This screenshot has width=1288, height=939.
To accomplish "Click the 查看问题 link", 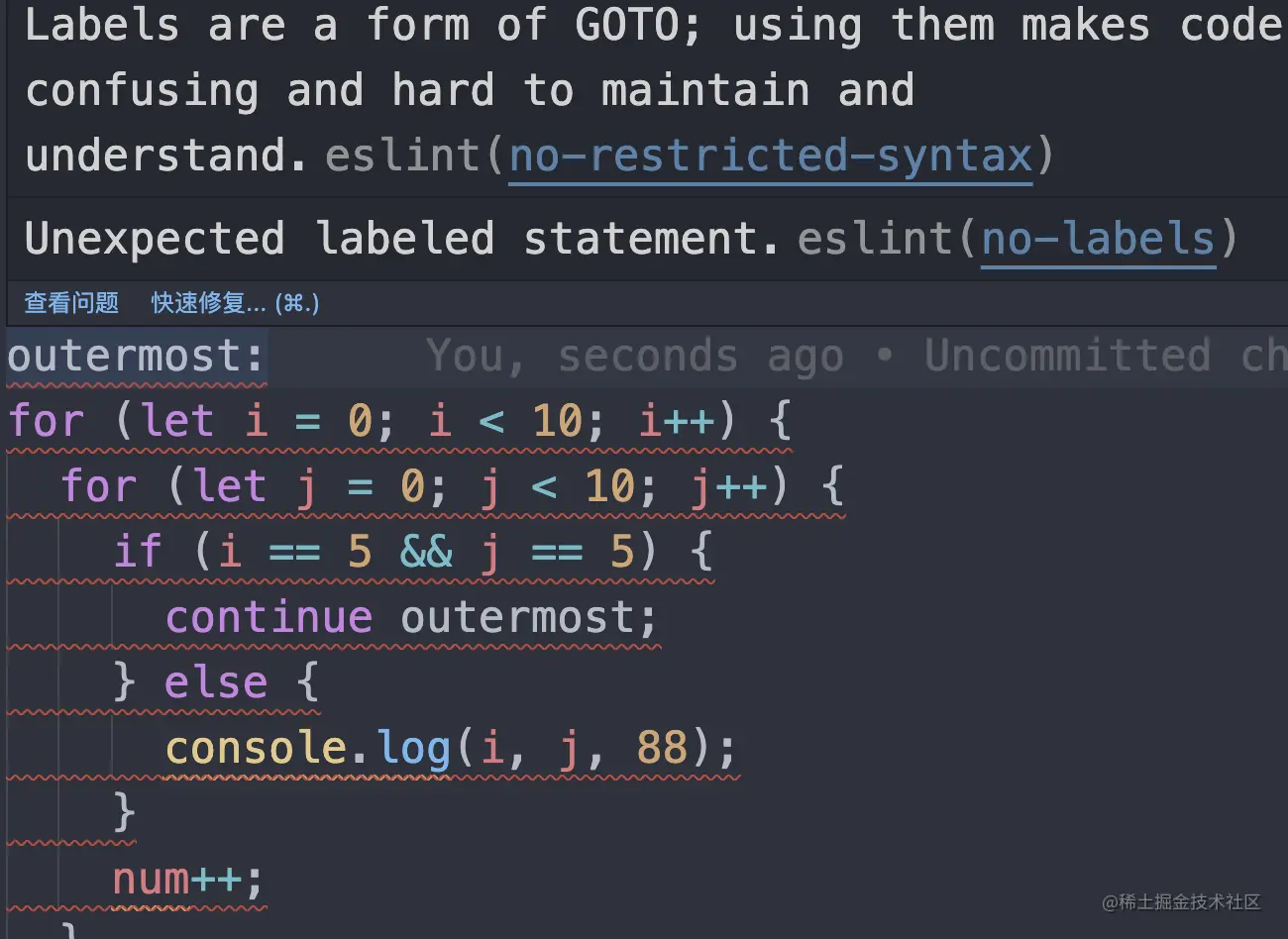I will click(71, 303).
